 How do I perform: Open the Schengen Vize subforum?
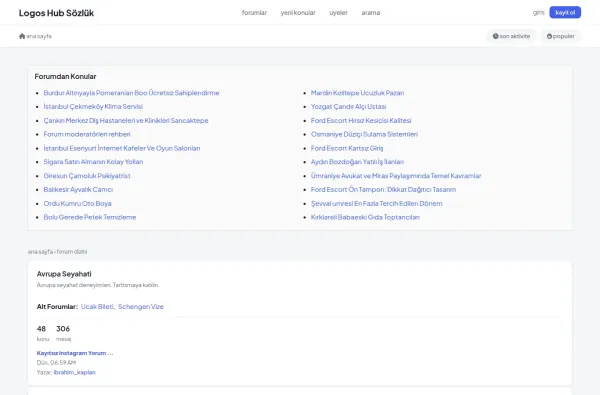pyautogui.click(x=140, y=307)
